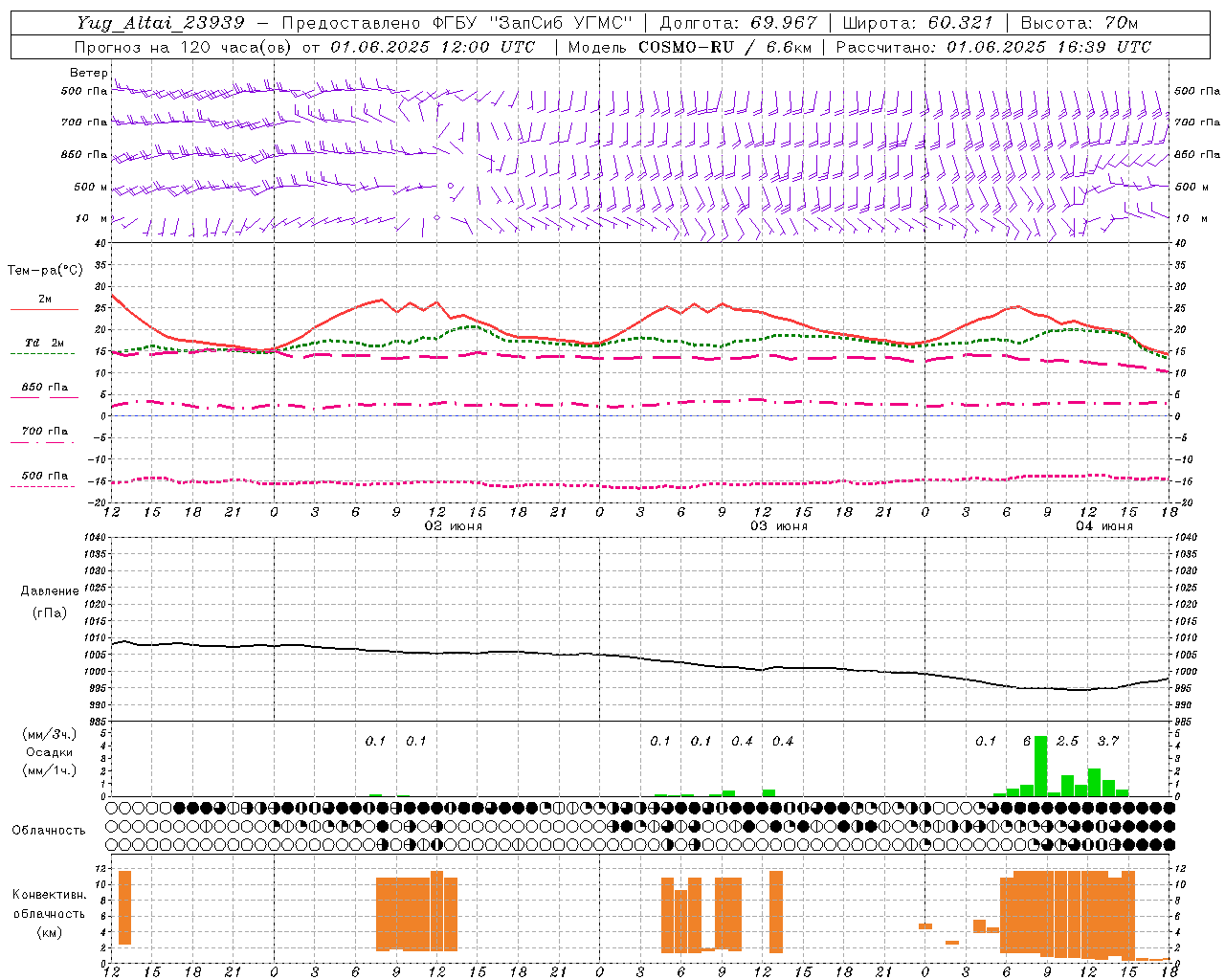Image resolution: width=1225 pixels, height=980 pixels.
Task: Click the date label 03 июня
Action: [779, 526]
